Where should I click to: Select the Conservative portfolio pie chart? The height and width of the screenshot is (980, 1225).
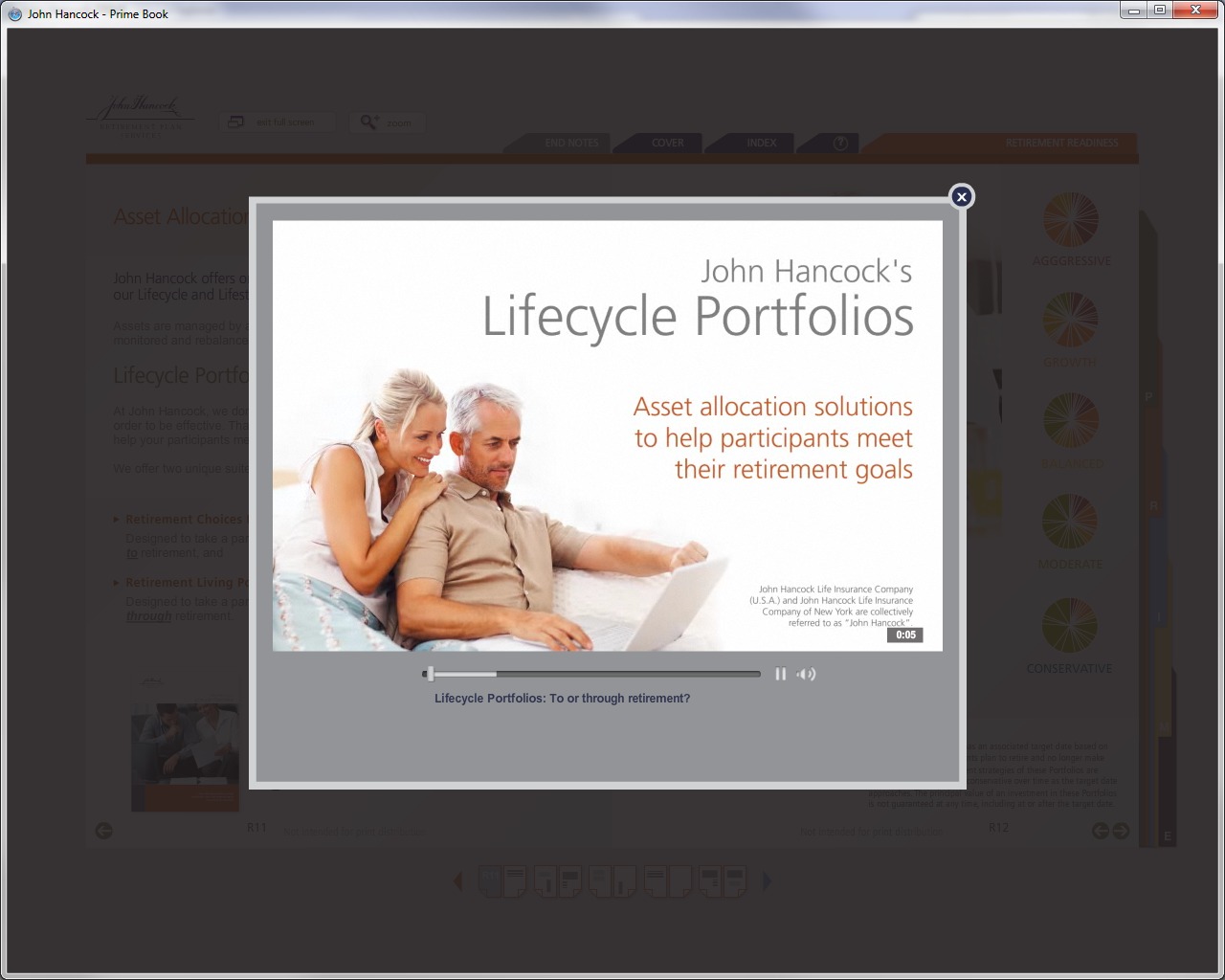click(1070, 624)
